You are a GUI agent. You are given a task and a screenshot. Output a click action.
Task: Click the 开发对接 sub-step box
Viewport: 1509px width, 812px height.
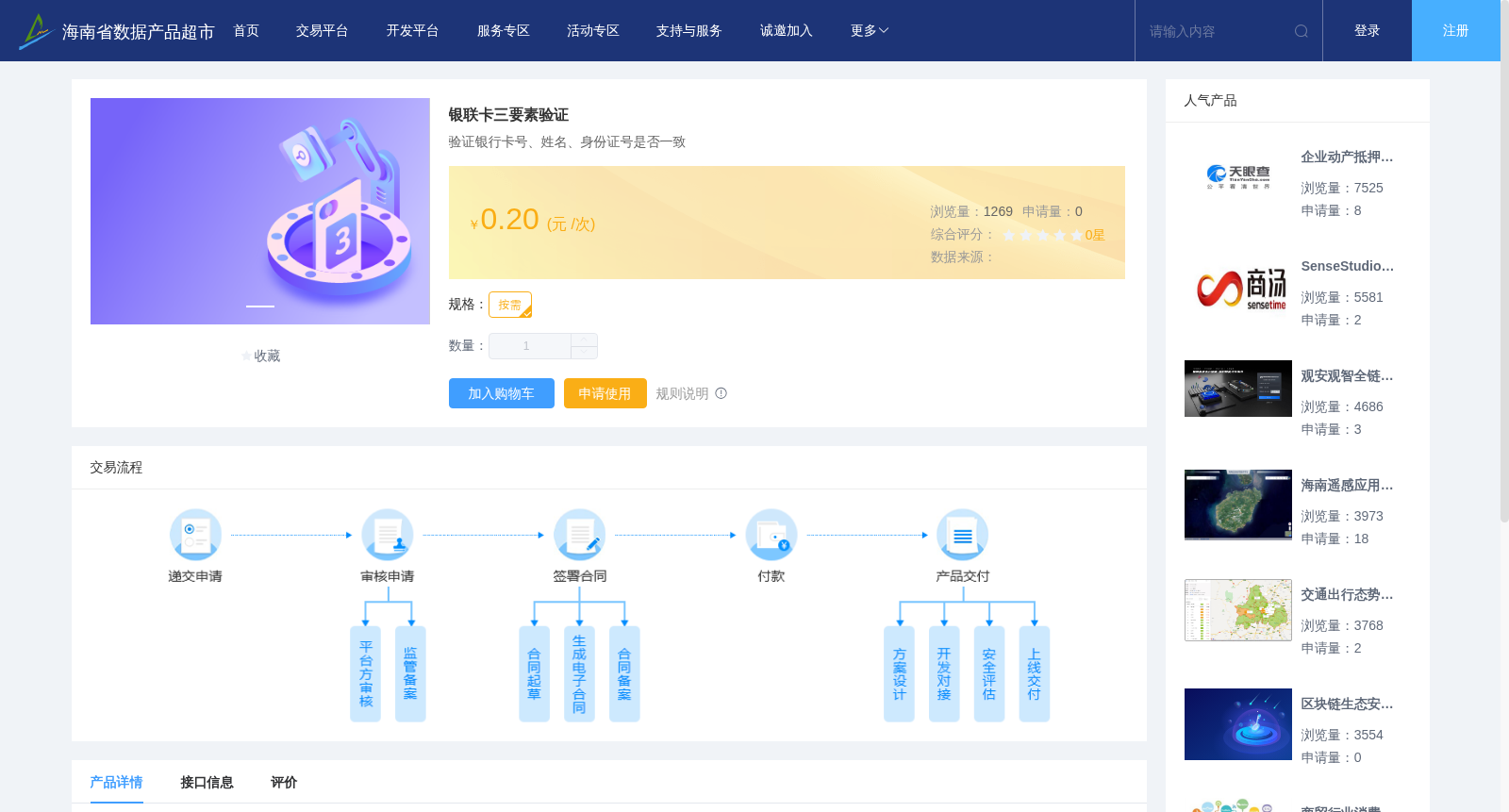(944, 674)
